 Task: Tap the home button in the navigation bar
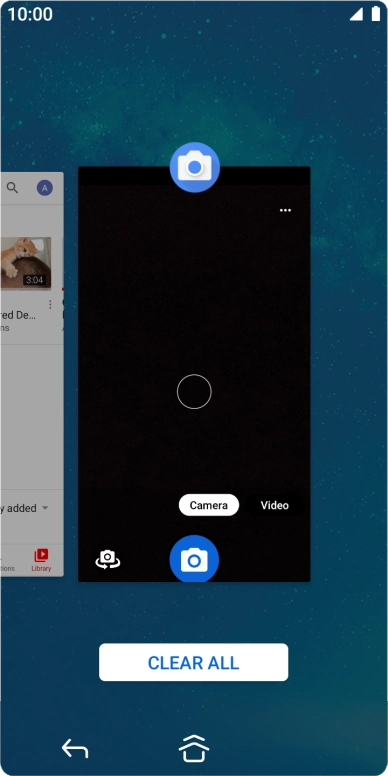[x=194, y=748]
